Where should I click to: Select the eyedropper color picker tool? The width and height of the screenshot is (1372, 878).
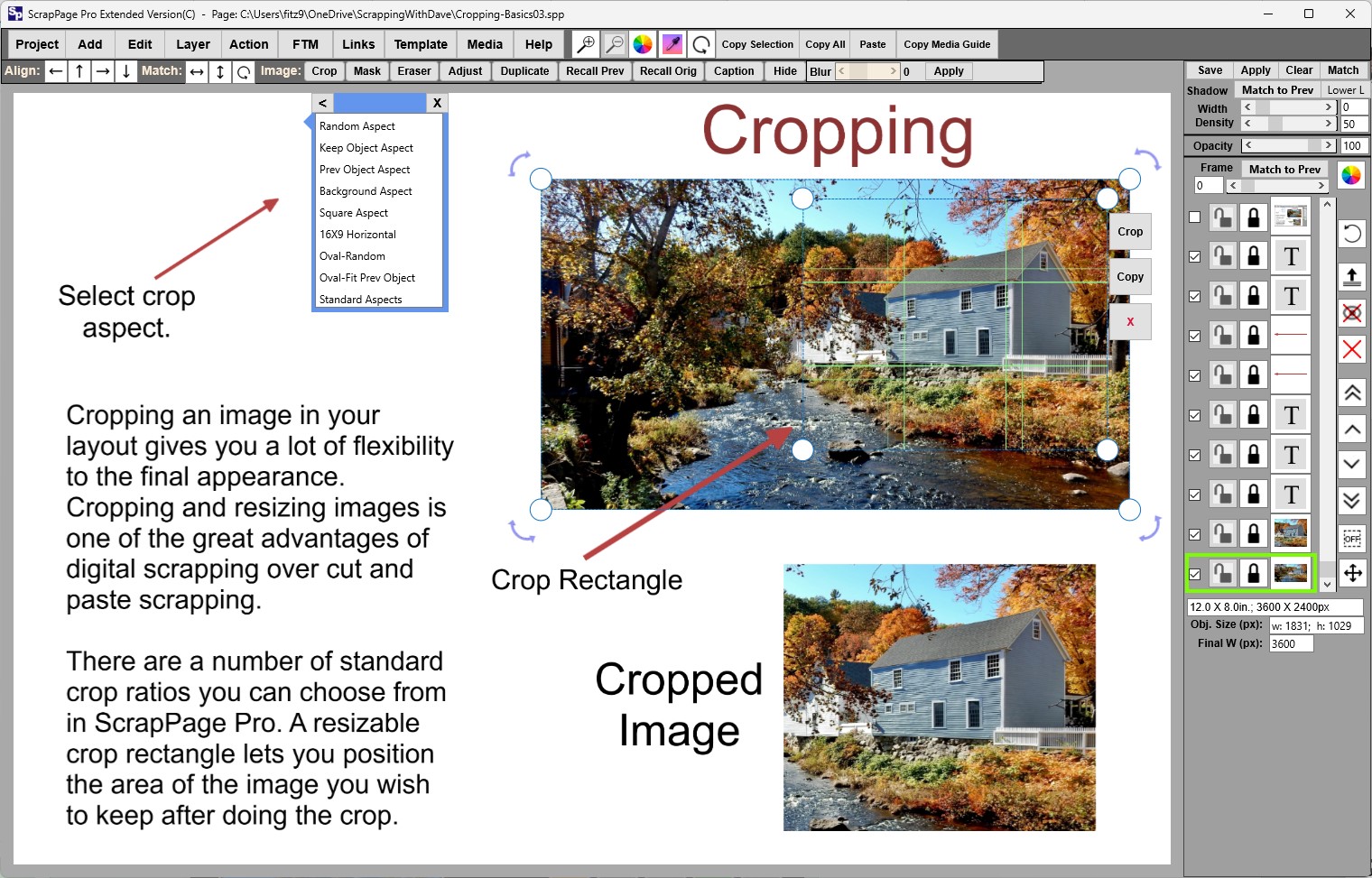(672, 44)
